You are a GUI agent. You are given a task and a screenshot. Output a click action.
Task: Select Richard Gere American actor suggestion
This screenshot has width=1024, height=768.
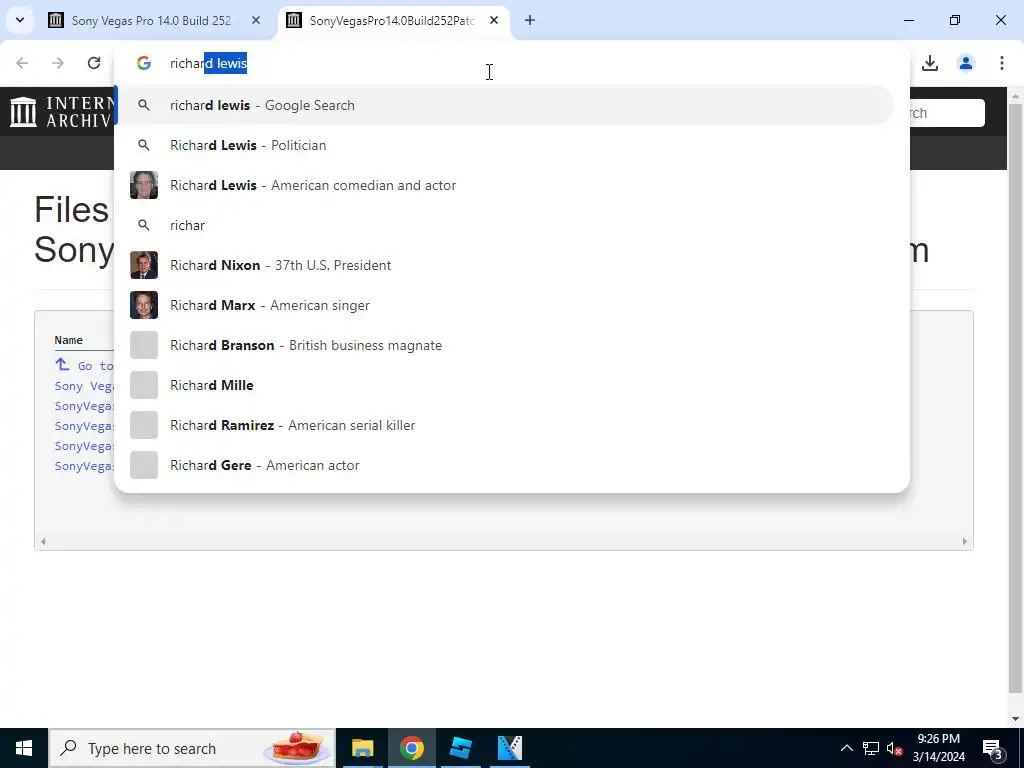pos(504,465)
